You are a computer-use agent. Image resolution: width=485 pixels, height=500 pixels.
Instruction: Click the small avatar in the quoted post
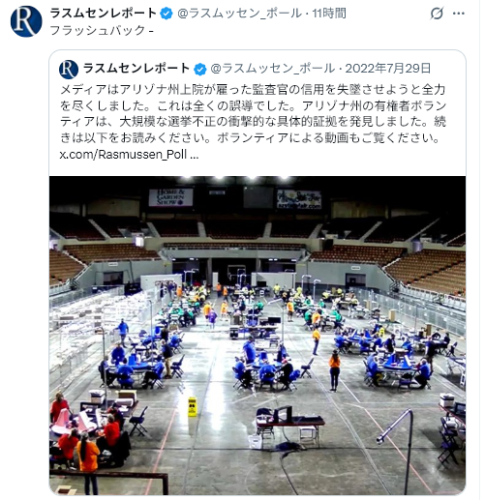[x=69, y=69]
